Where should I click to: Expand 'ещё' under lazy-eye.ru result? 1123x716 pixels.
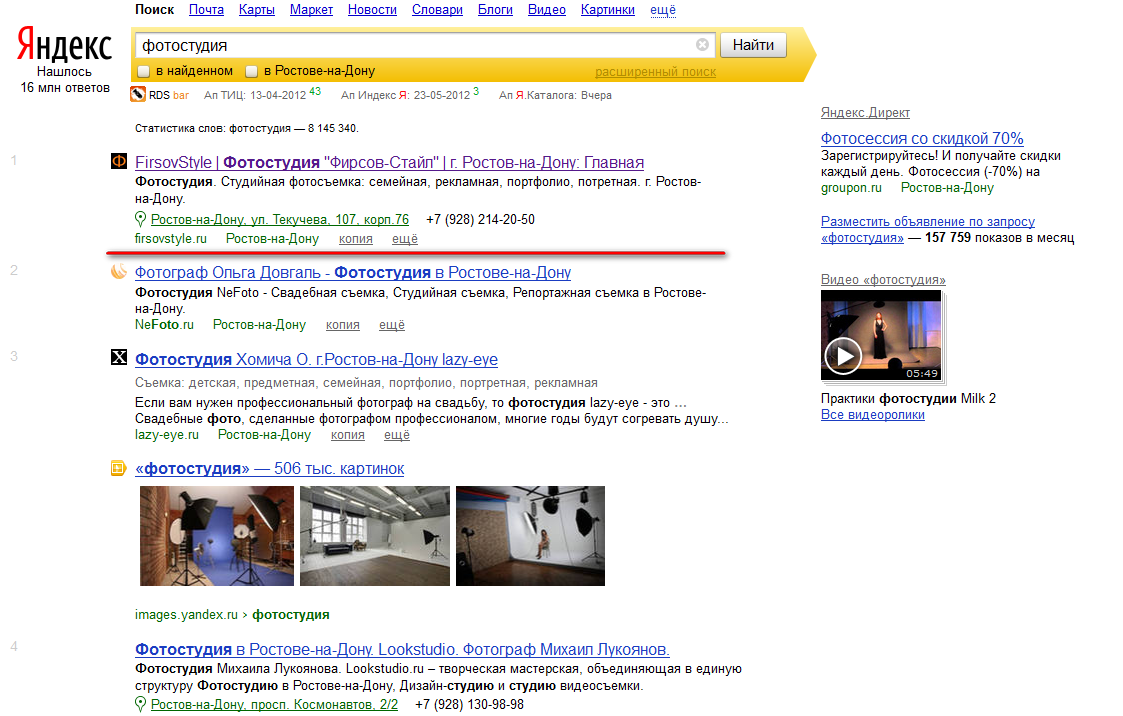click(397, 435)
